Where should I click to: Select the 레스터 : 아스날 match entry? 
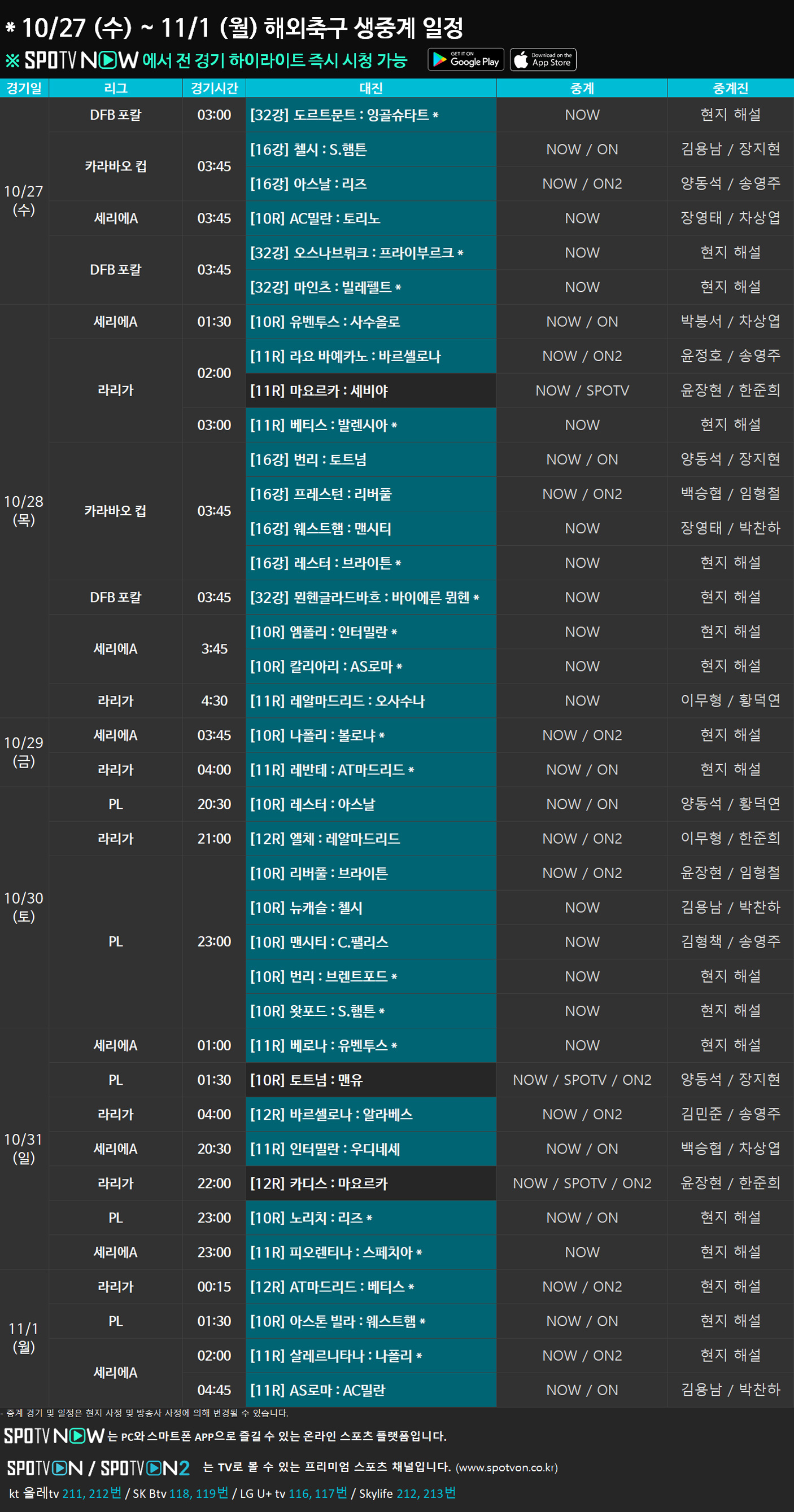pyautogui.click(x=370, y=804)
